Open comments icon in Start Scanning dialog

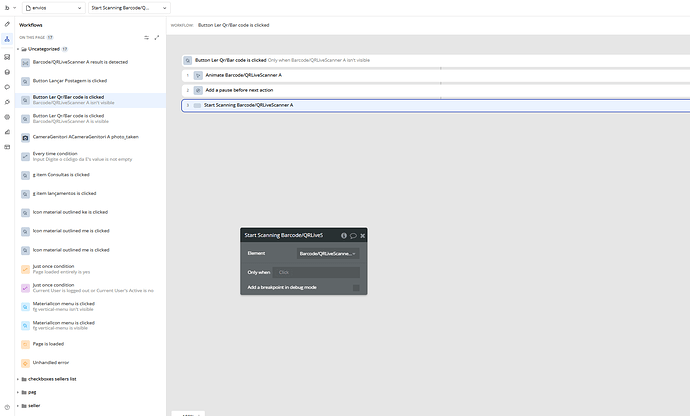point(353,236)
